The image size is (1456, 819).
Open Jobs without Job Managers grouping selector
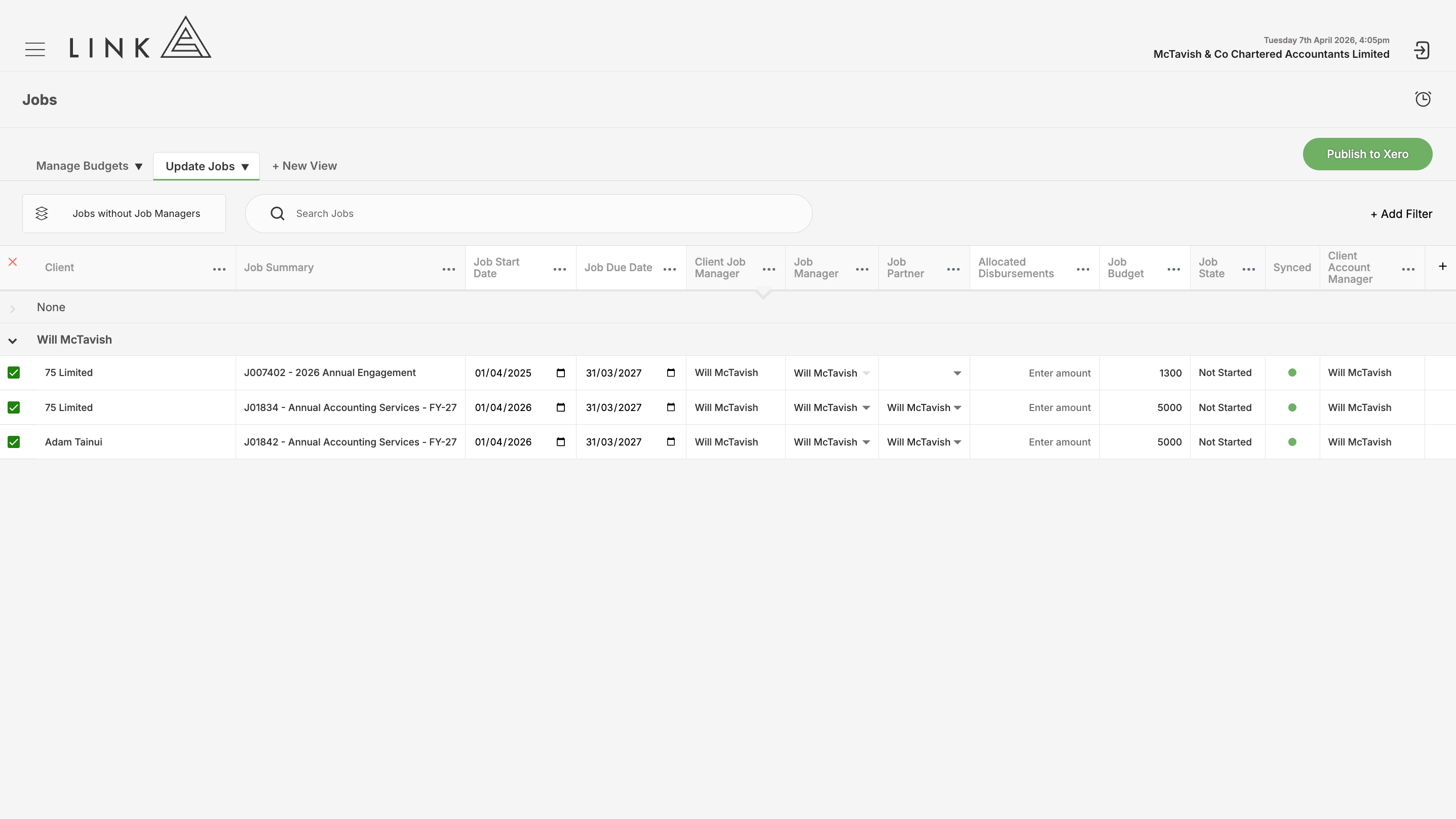[x=124, y=214]
